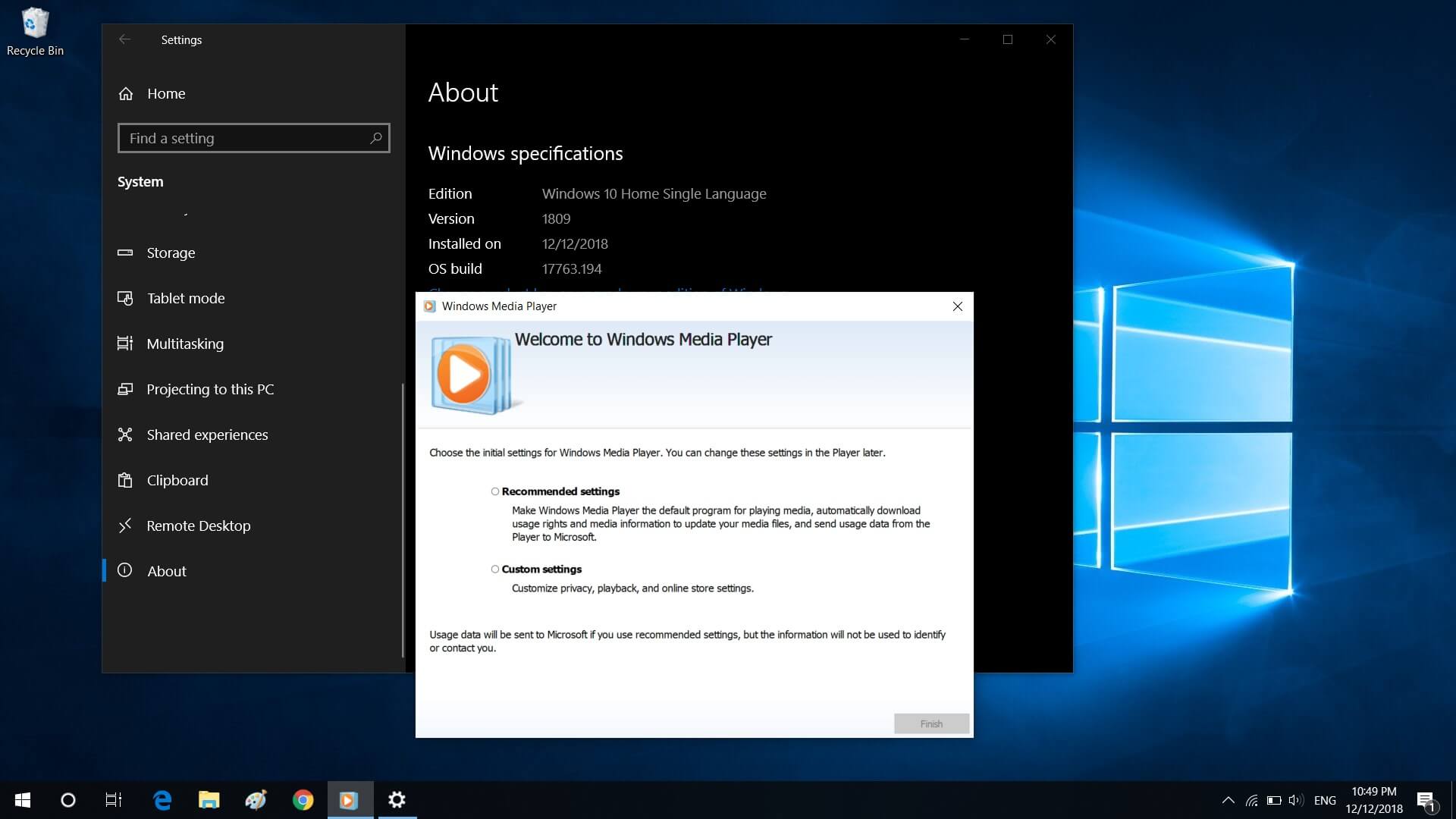Screen dimensions: 1456x819
Task: Open Internet Explorer from taskbar
Action: coord(162,800)
